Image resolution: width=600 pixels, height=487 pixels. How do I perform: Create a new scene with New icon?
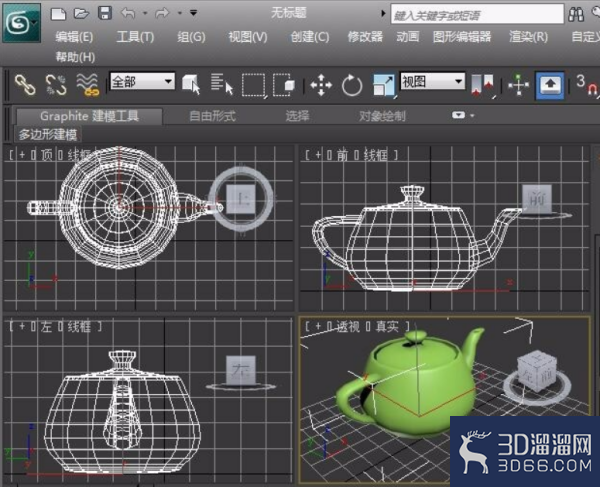[58, 14]
